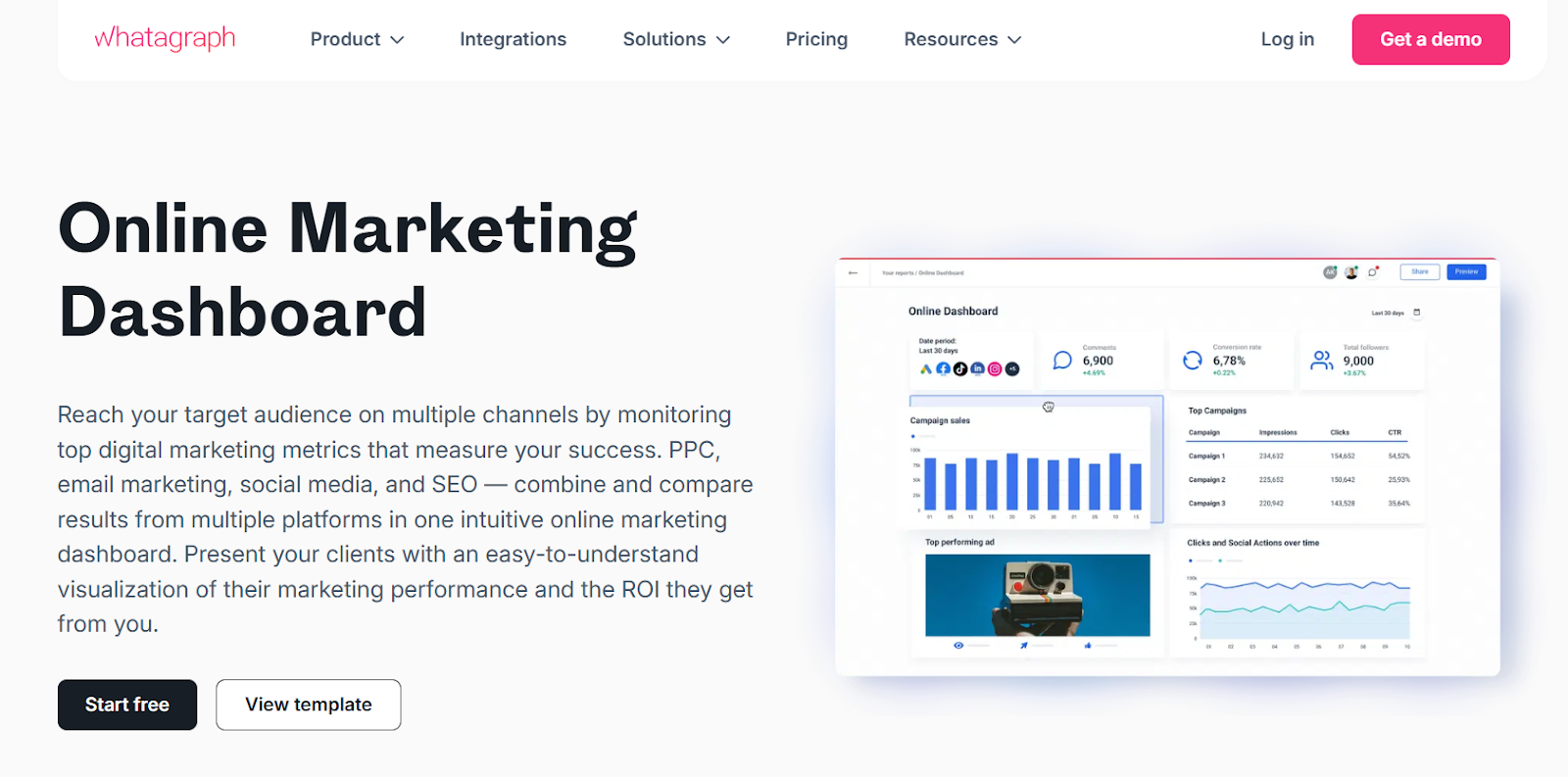Click the Preview button in dashboard
This screenshot has height=777, width=1568.
[1466, 272]
